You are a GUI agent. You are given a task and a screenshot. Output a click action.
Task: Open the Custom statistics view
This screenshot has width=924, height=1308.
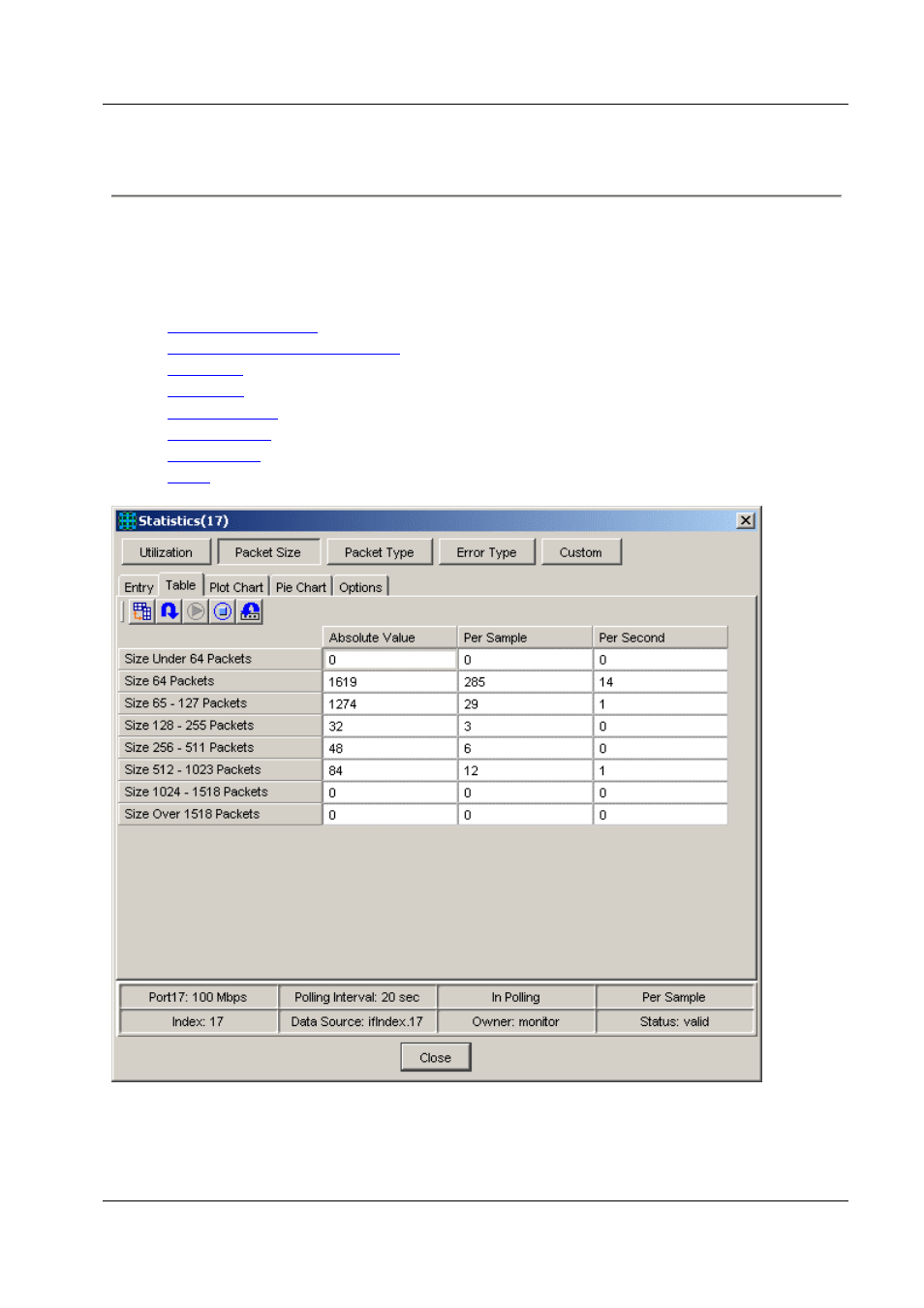(581, 552)
